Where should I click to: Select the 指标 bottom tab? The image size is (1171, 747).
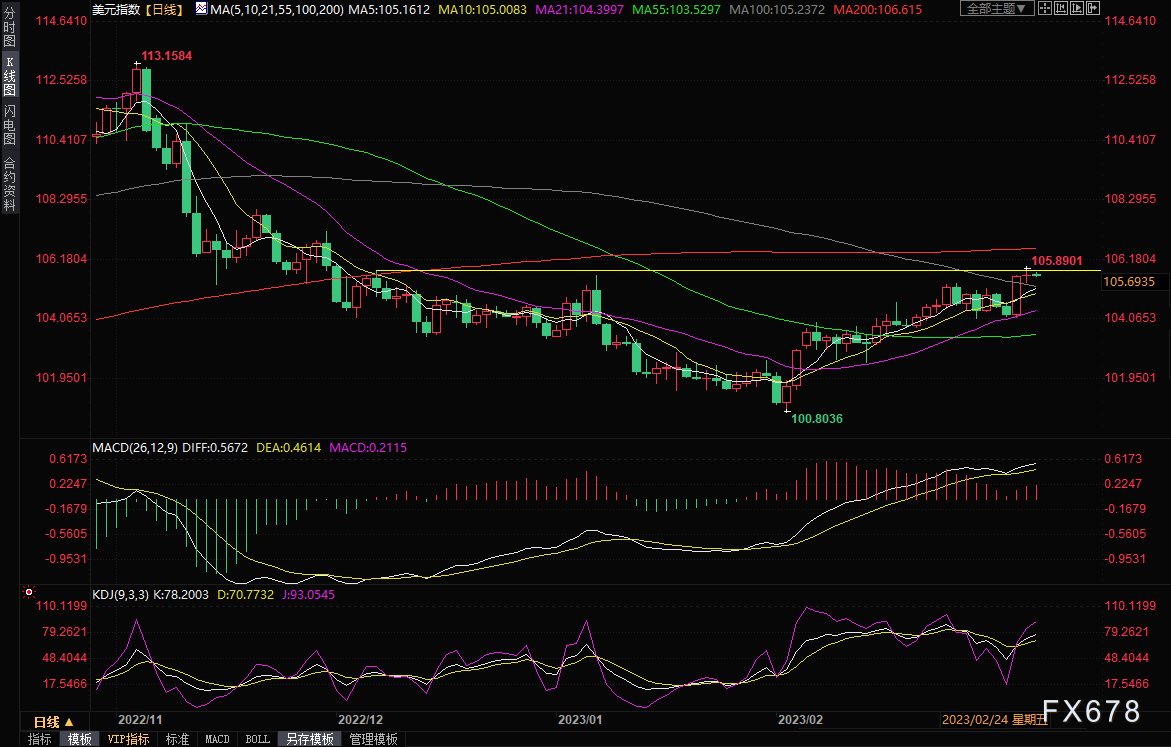tap(40, 739)
